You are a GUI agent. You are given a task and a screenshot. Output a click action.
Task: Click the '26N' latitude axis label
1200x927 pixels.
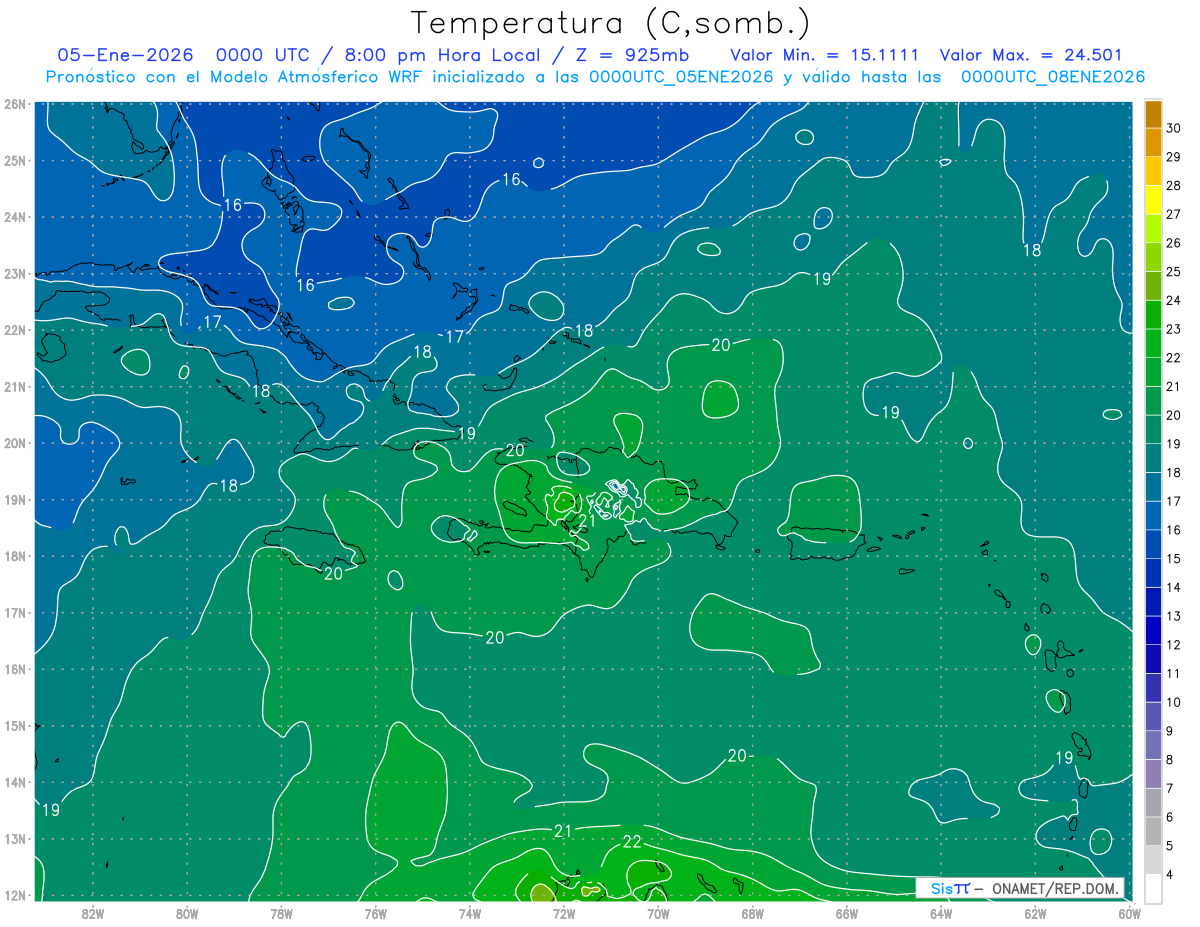pyautogui.click(x=14, y=104)
